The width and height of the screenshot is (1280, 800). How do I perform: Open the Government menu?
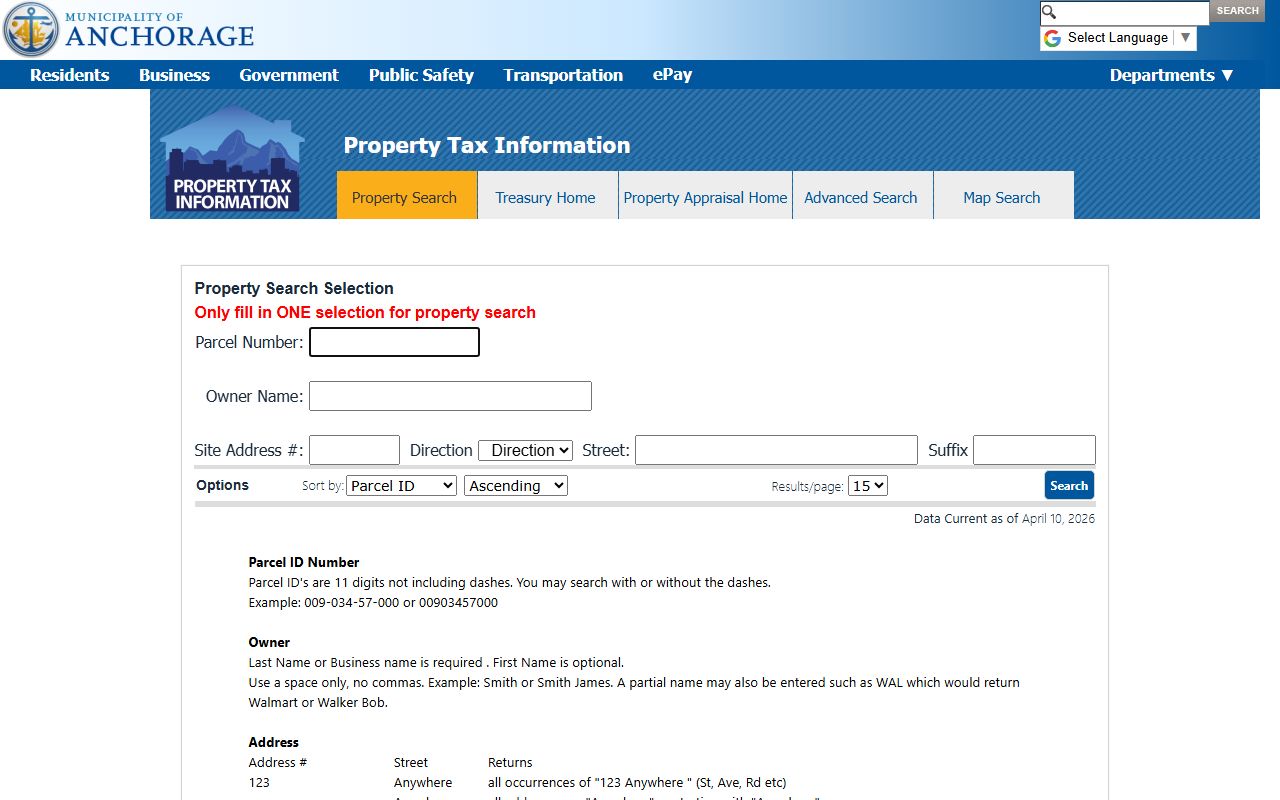point(289,75)
